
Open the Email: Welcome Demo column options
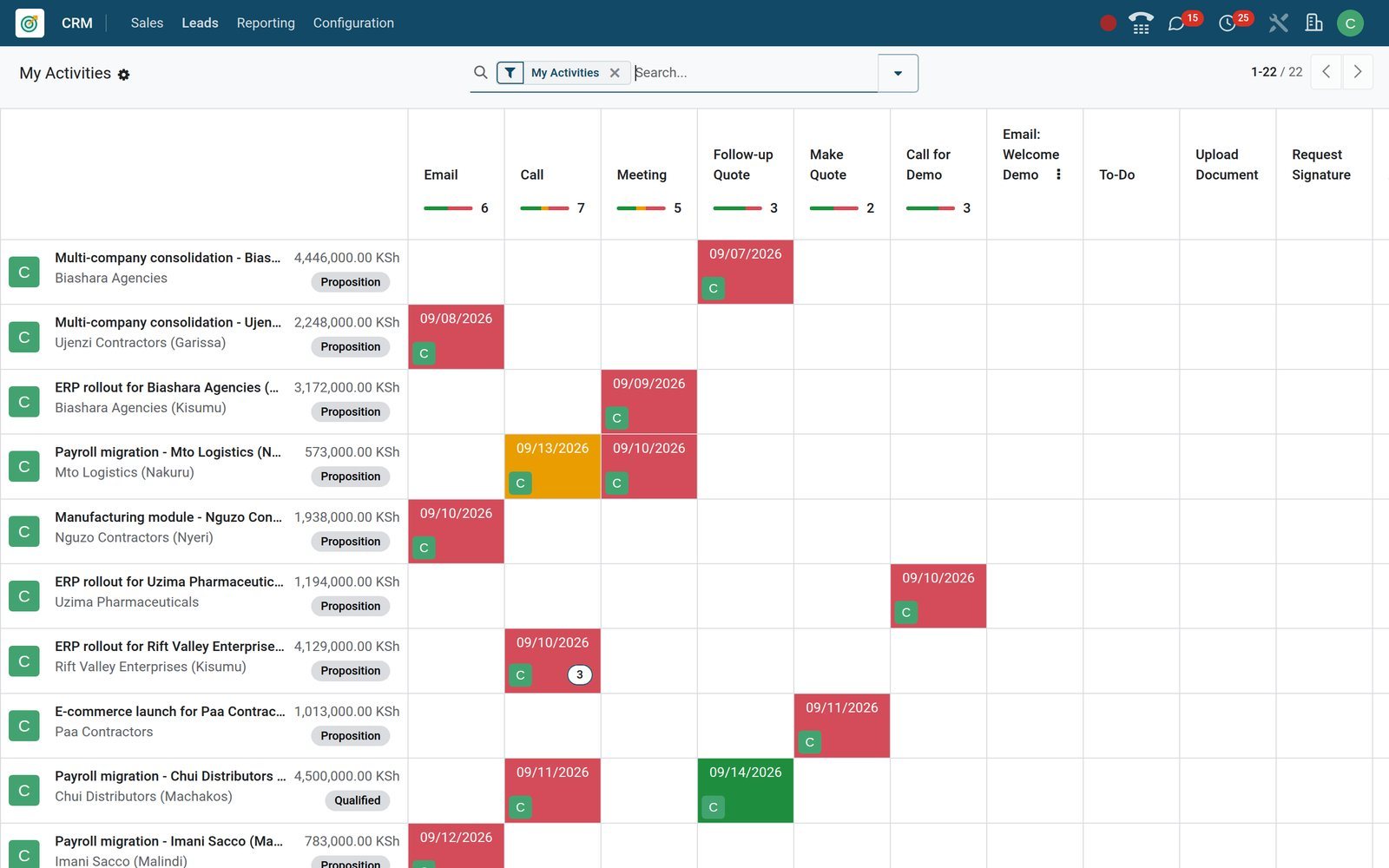(x=1058, y=174)
